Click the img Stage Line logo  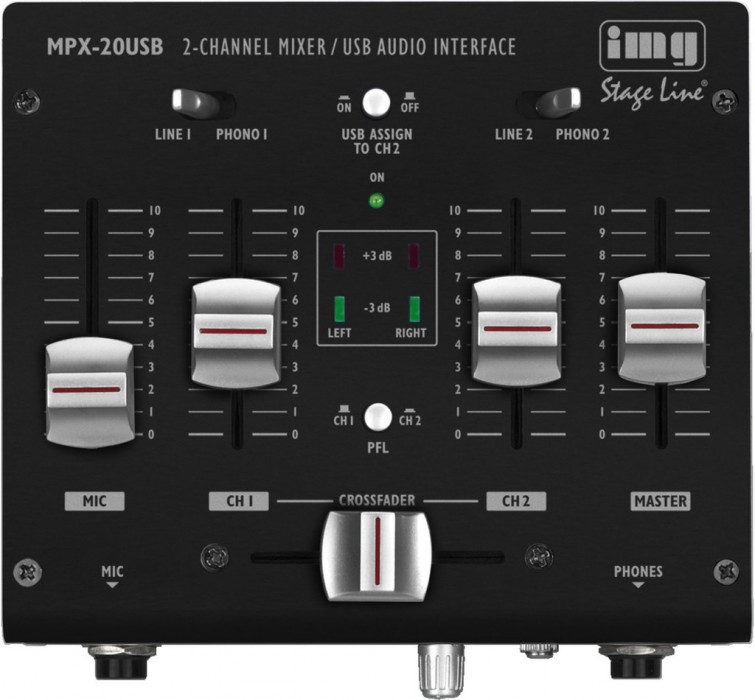point(653,64)
